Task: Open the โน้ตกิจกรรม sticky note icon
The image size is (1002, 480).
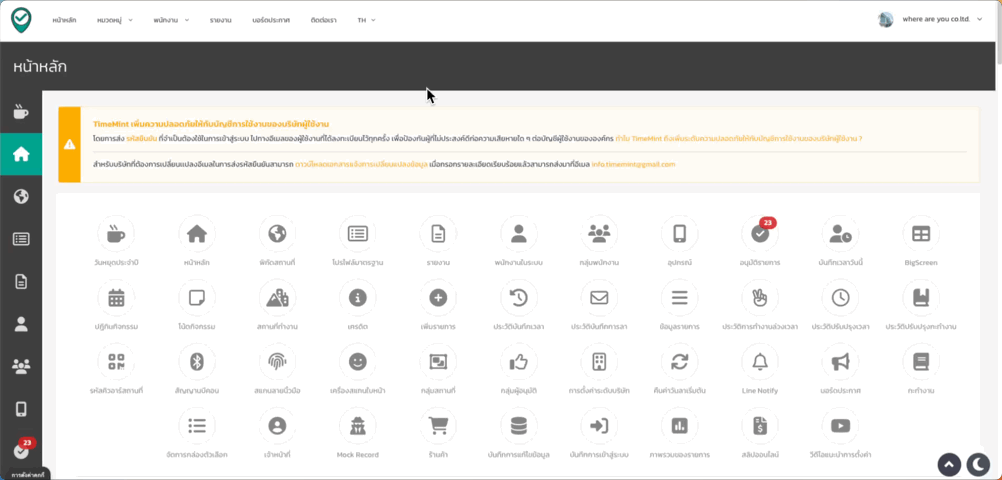Action: pyautogui.click(x=196, y=298)
